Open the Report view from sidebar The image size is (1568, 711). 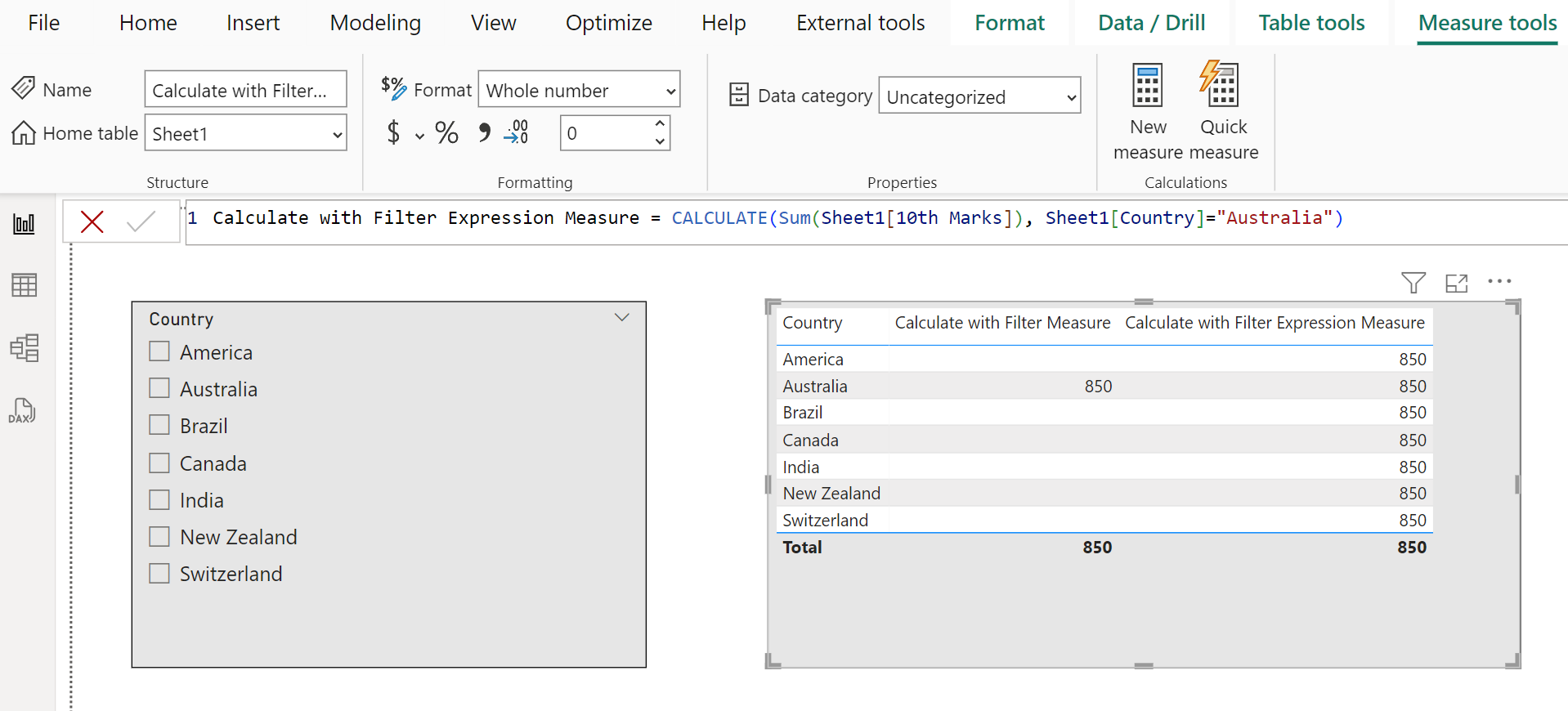[24, 223]
